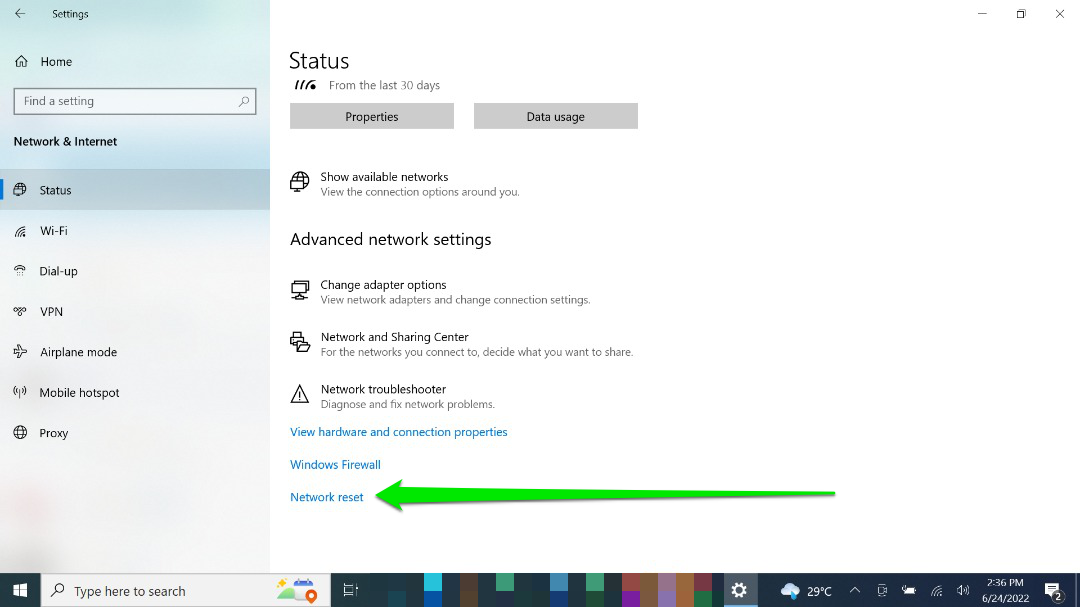The width and height of the screenshot is (1080, 607).
Task: Click the Wi-Fi tray icon
Action: click(937, 590)
